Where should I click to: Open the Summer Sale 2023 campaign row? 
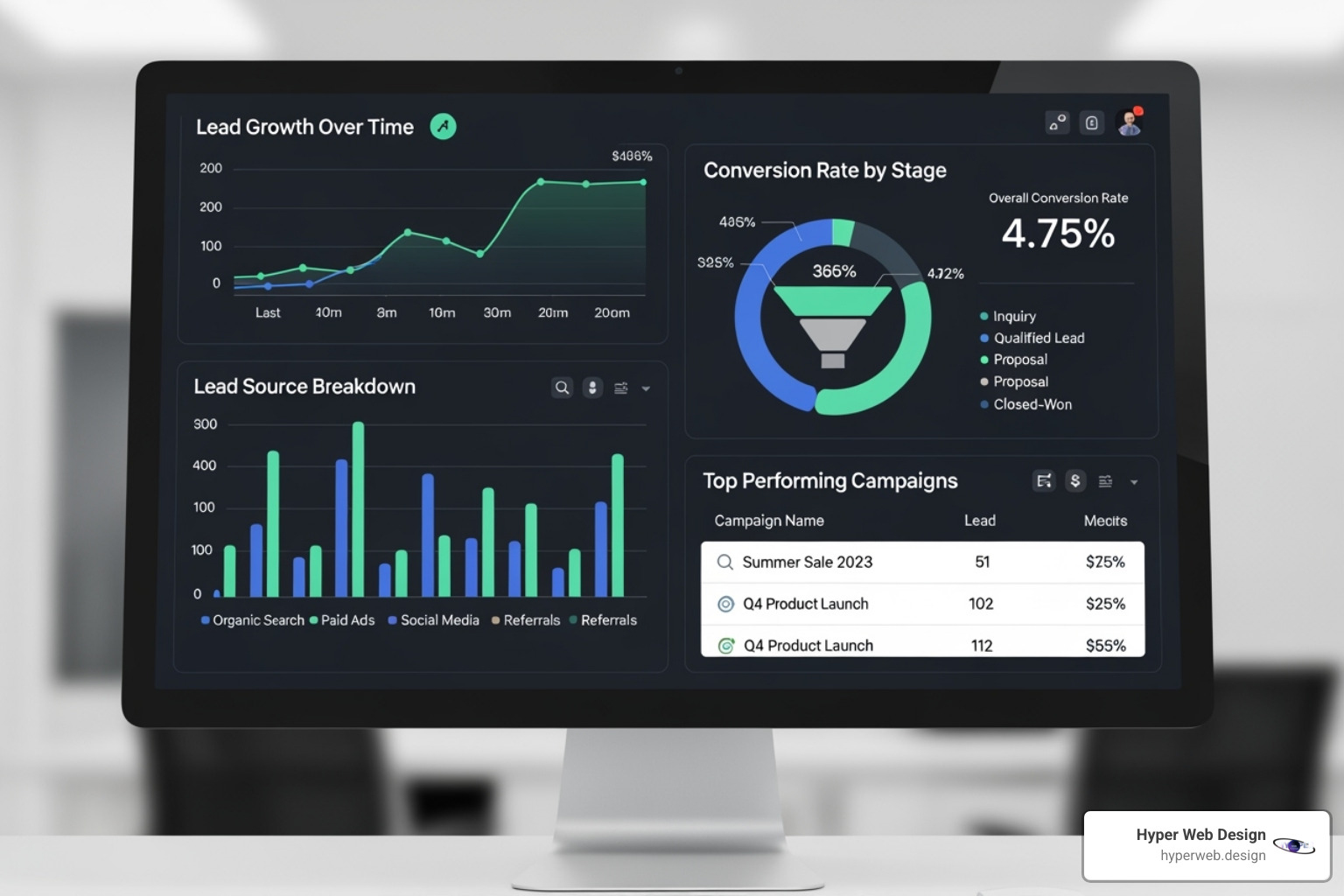807,562
